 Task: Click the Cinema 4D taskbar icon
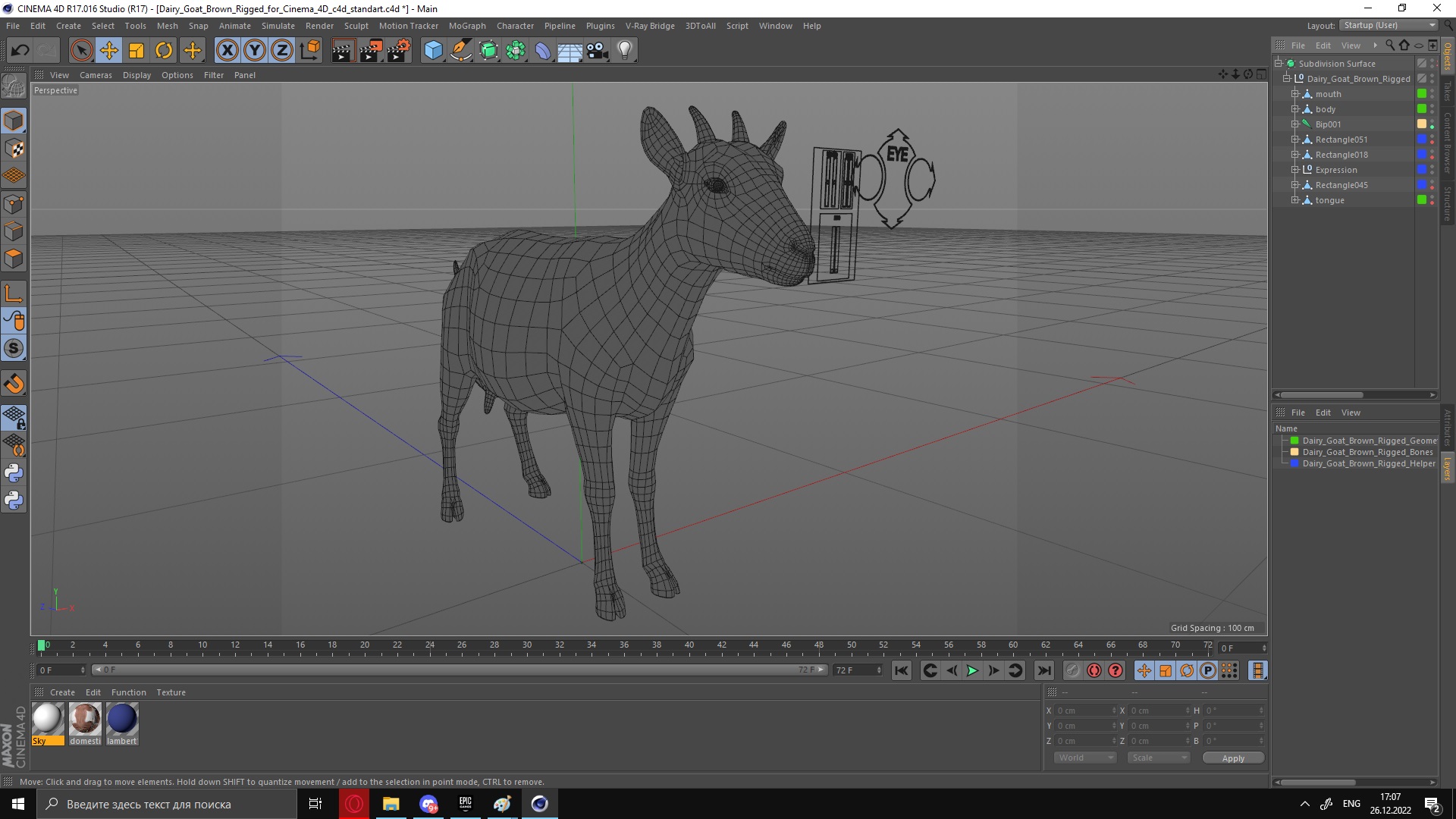[x=539, y=804]
